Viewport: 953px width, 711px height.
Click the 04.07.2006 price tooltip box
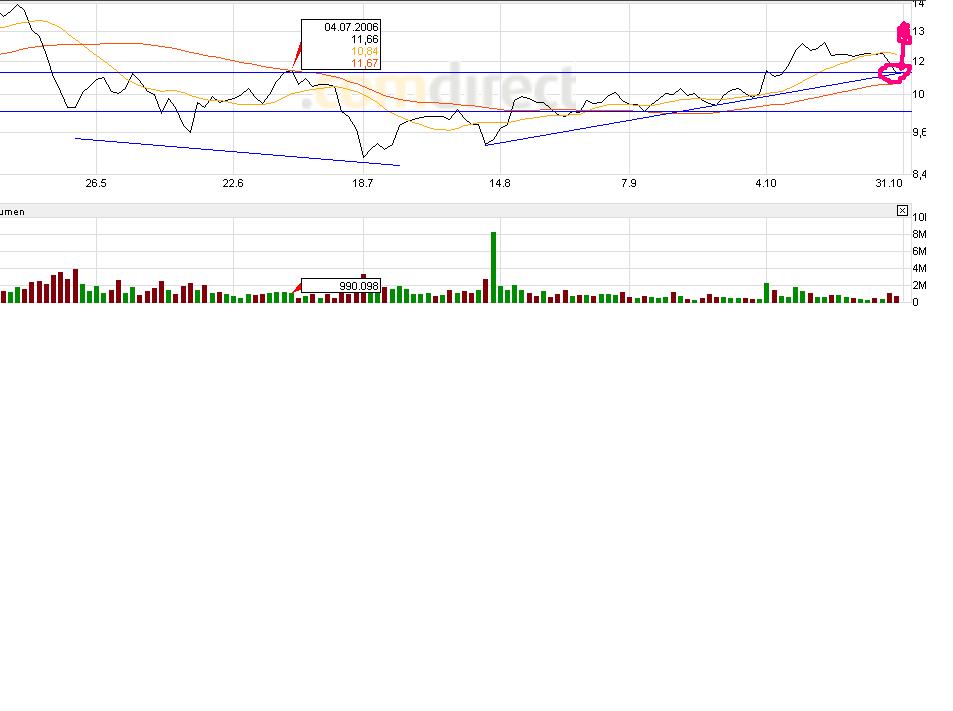(x=341, y=44)
